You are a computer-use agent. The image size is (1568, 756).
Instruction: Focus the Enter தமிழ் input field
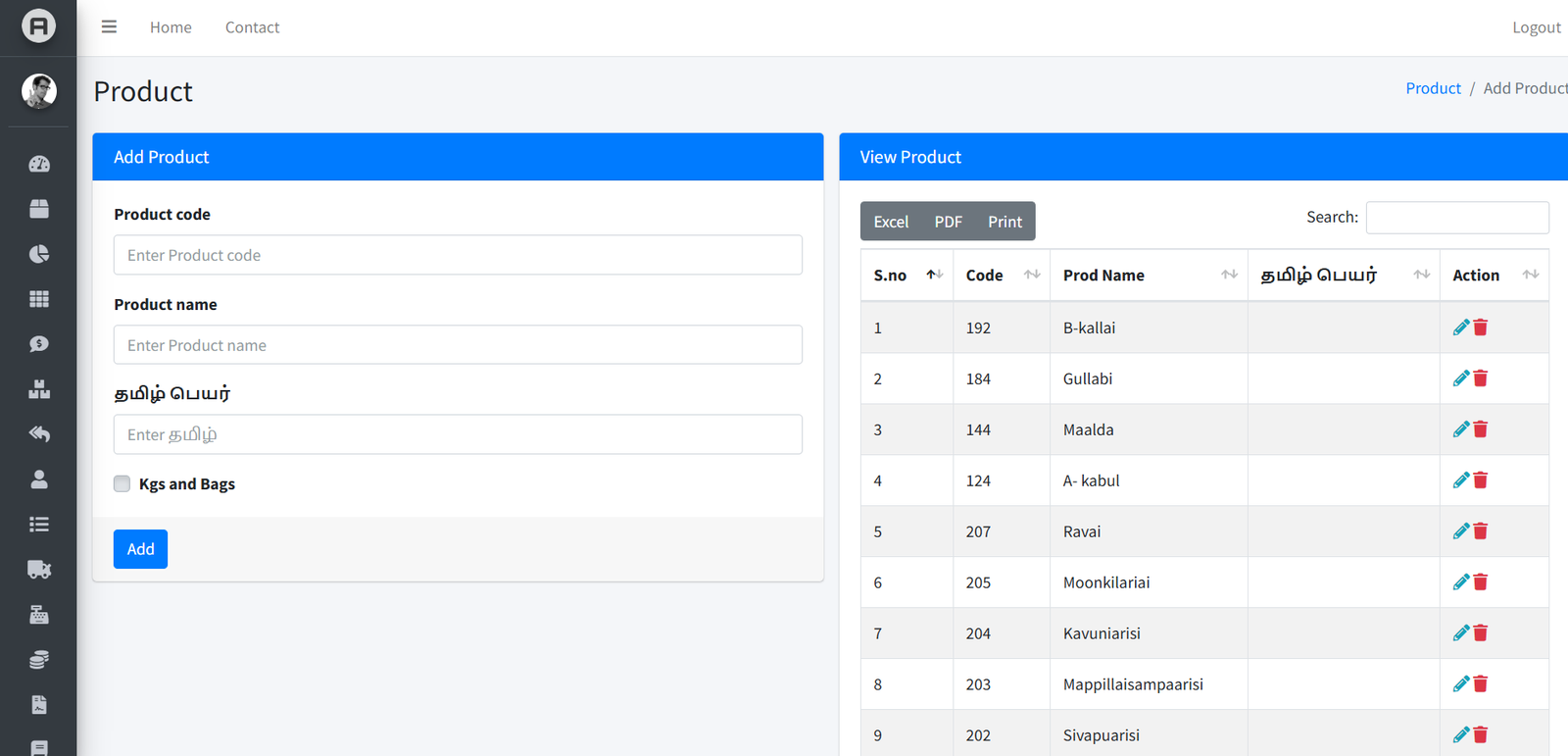point(458,434)
